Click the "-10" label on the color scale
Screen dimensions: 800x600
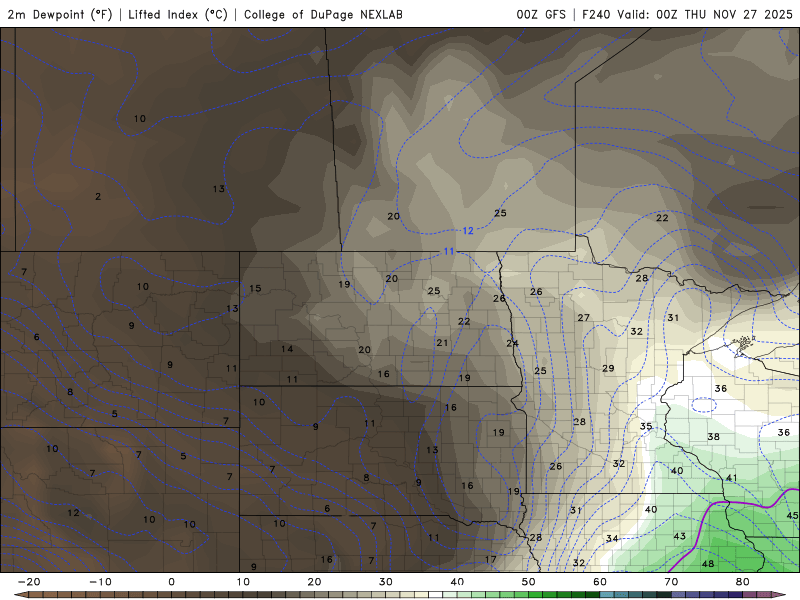click(x=100, y=582)
